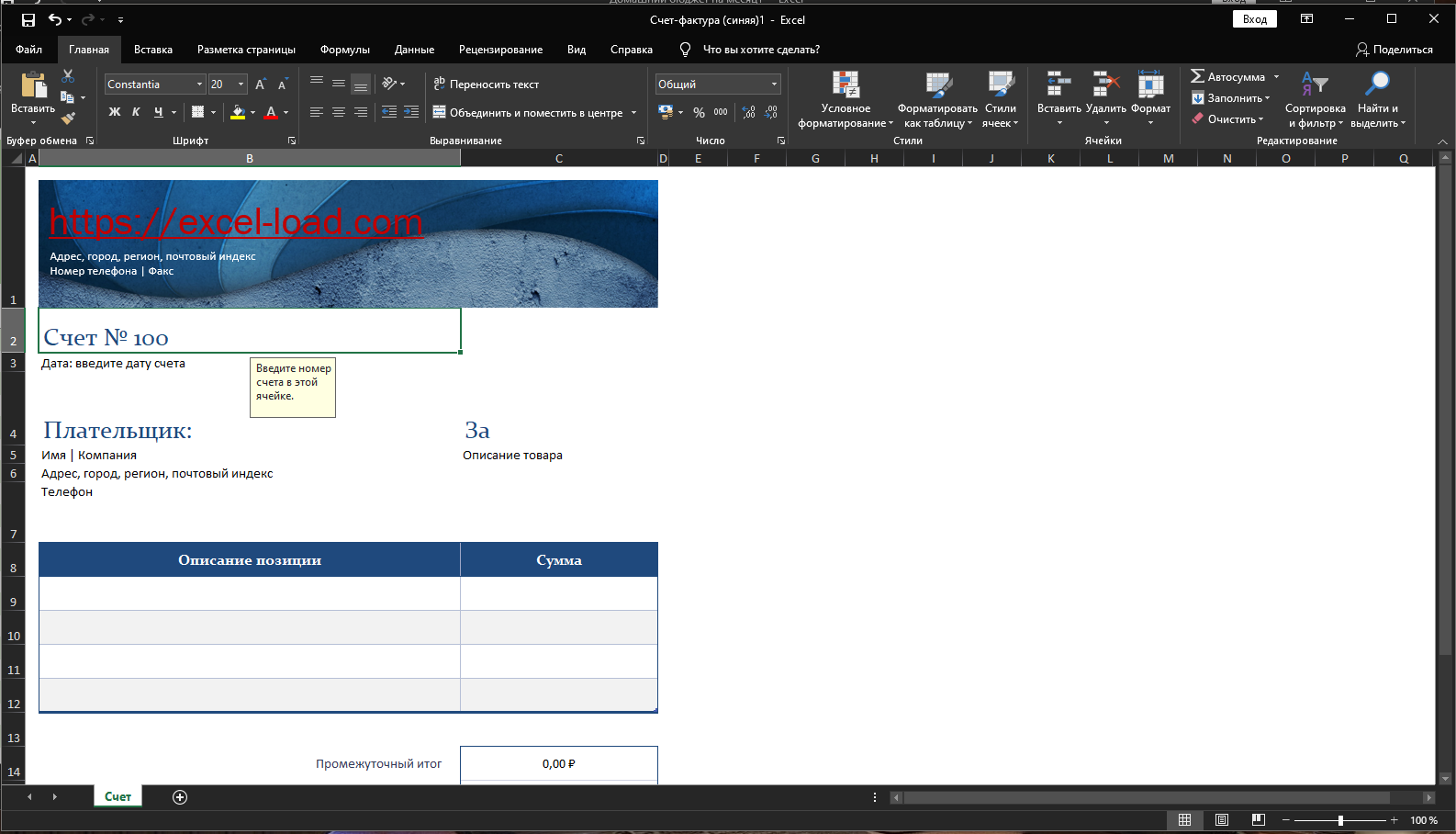Save the workbook with the floppy disk icon
The height and width of the screenshot is (834, 1456).
click(28, 19)
